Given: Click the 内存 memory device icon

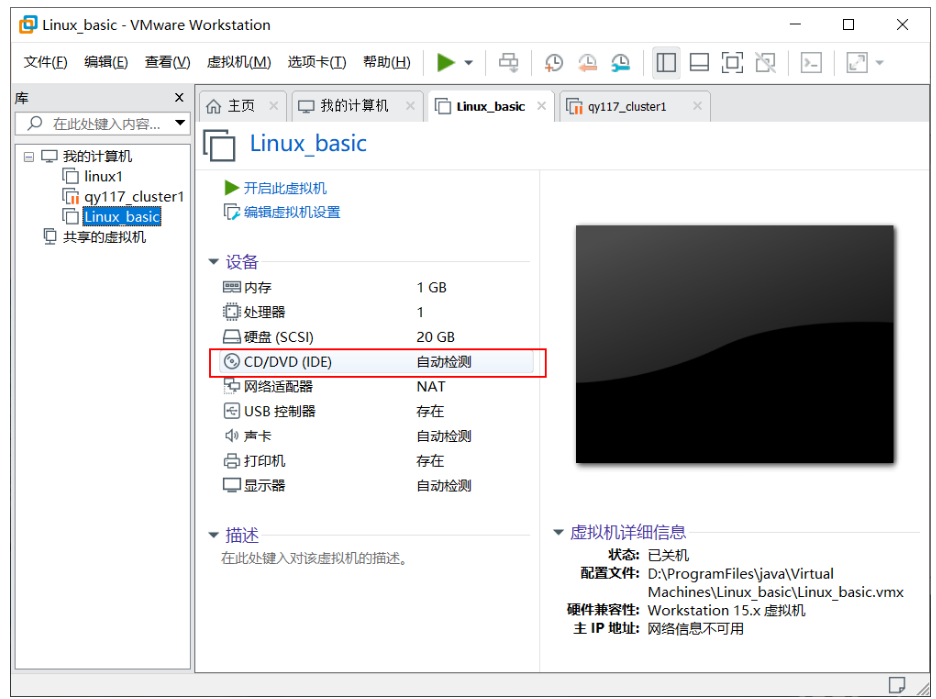Looking at the screenshot, I should (232, 287).
